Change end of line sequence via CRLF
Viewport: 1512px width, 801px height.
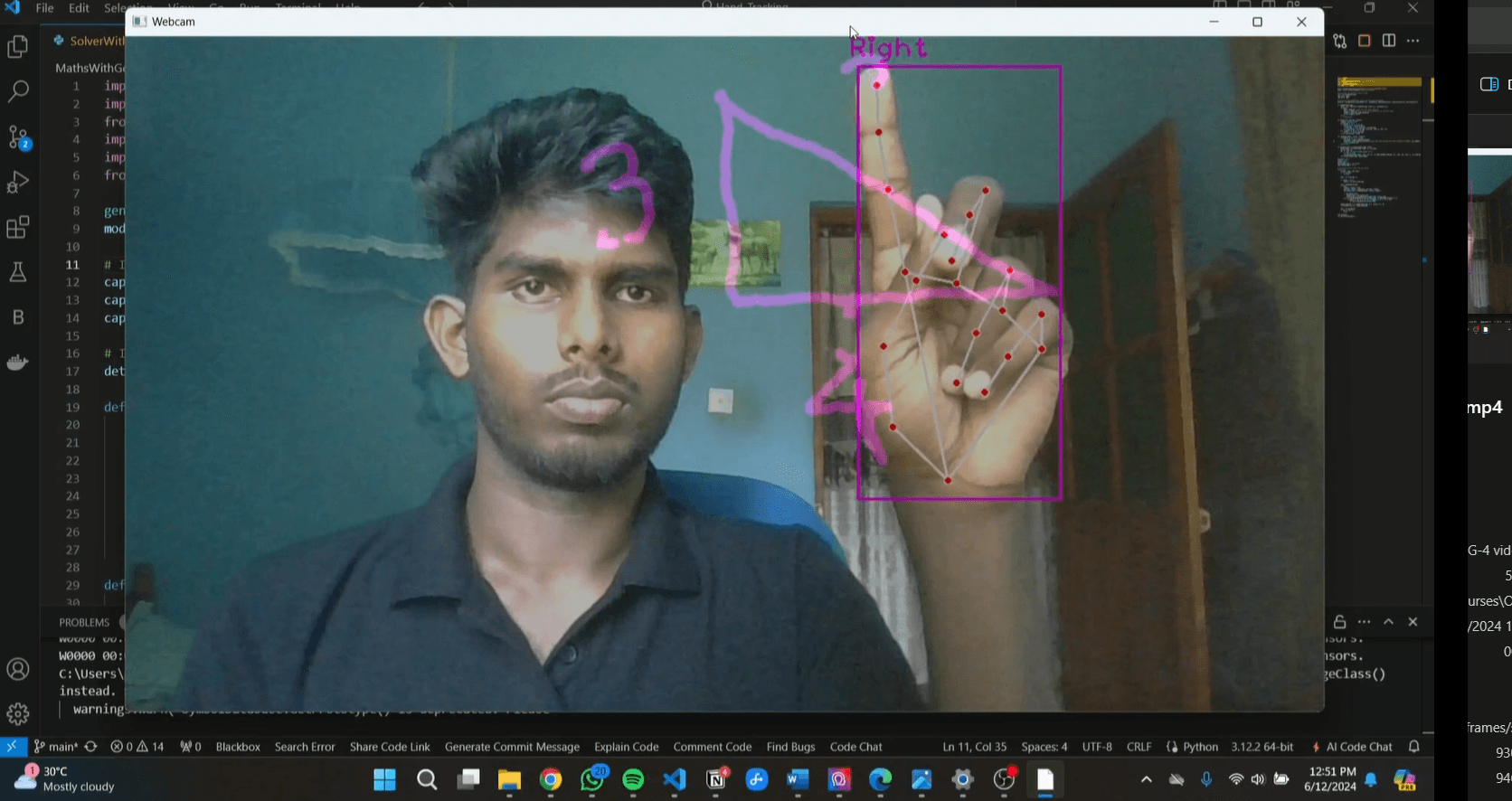click(1139, 747)
